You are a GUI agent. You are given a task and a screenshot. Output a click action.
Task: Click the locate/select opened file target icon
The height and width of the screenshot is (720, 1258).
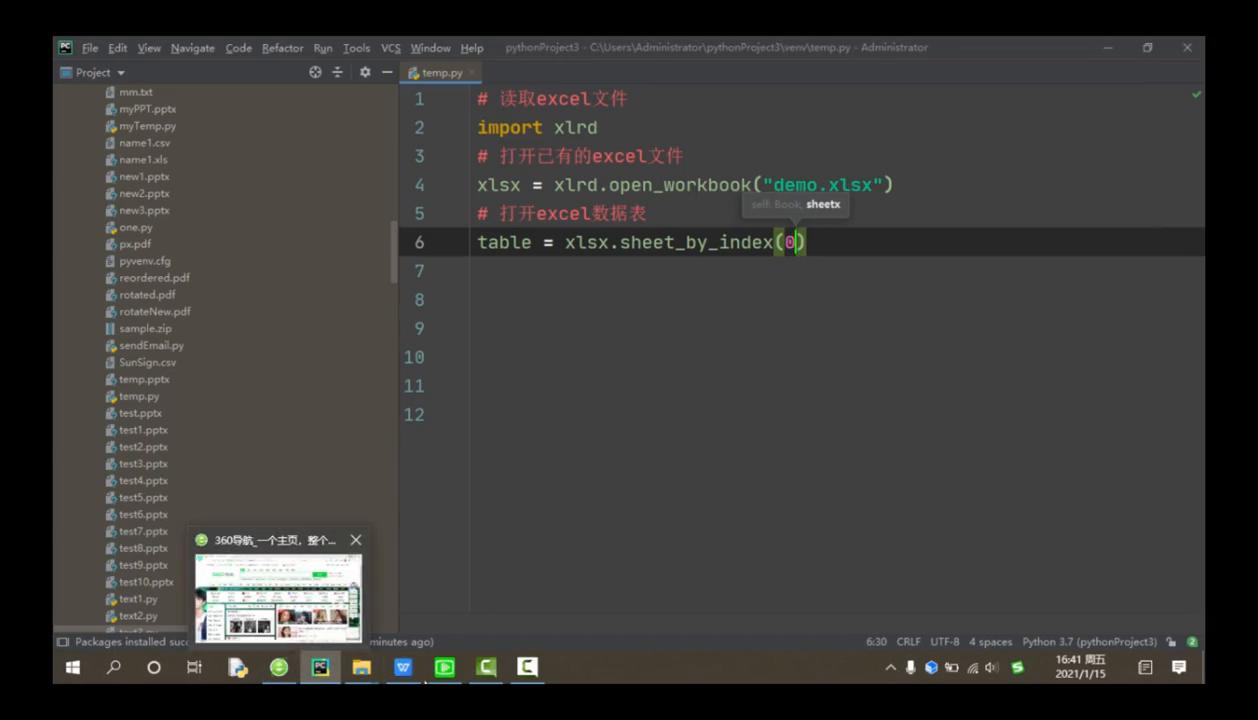[x=315, y=72]
